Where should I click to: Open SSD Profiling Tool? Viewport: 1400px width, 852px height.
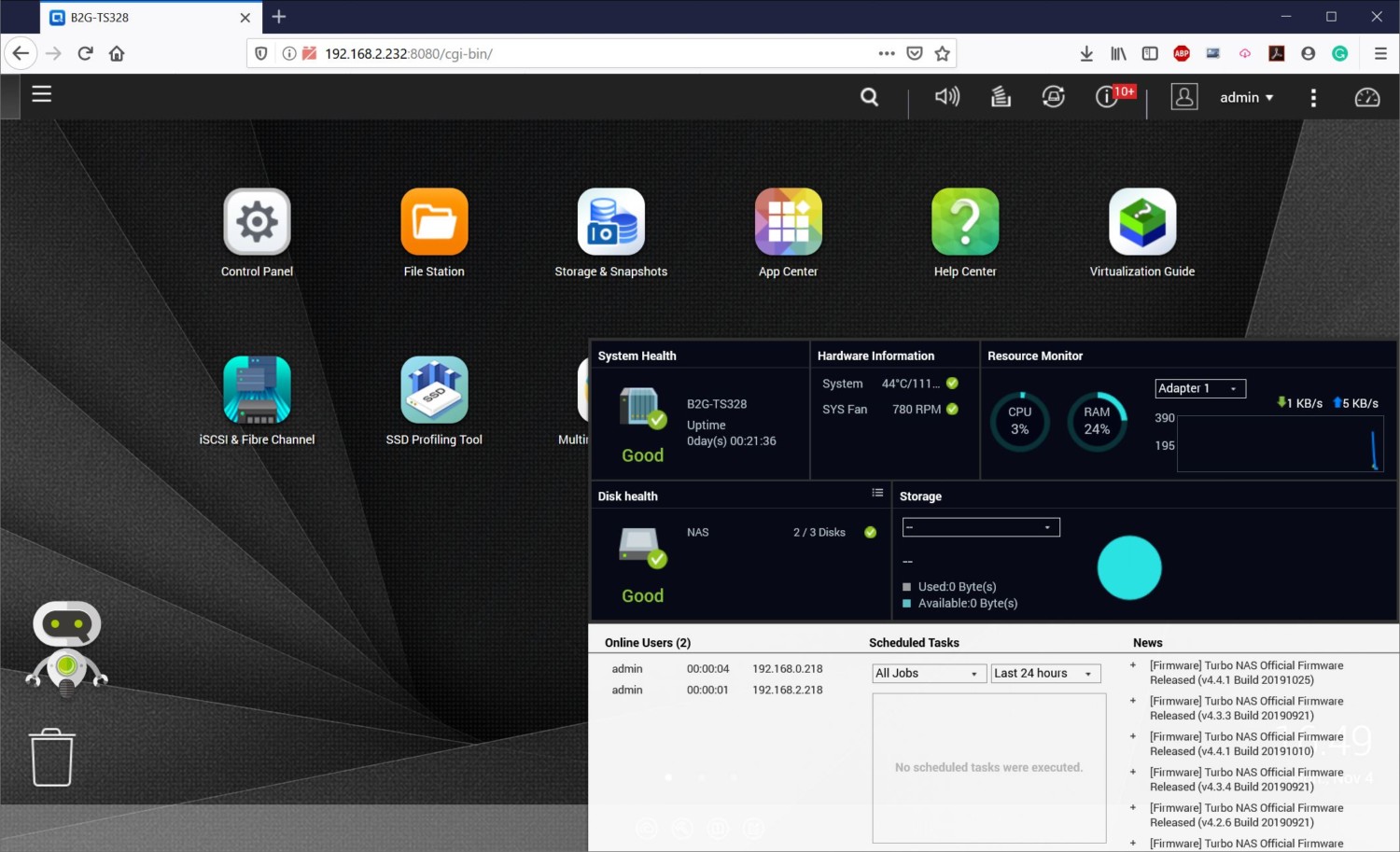(434, 390)
